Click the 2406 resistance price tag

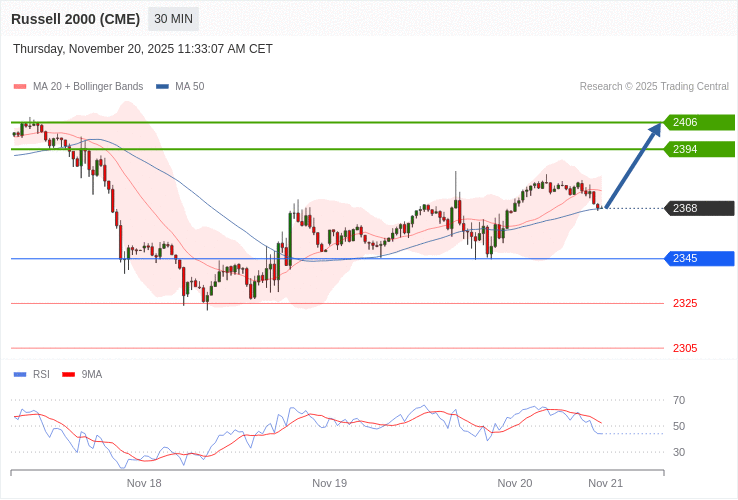pos(699,122)
